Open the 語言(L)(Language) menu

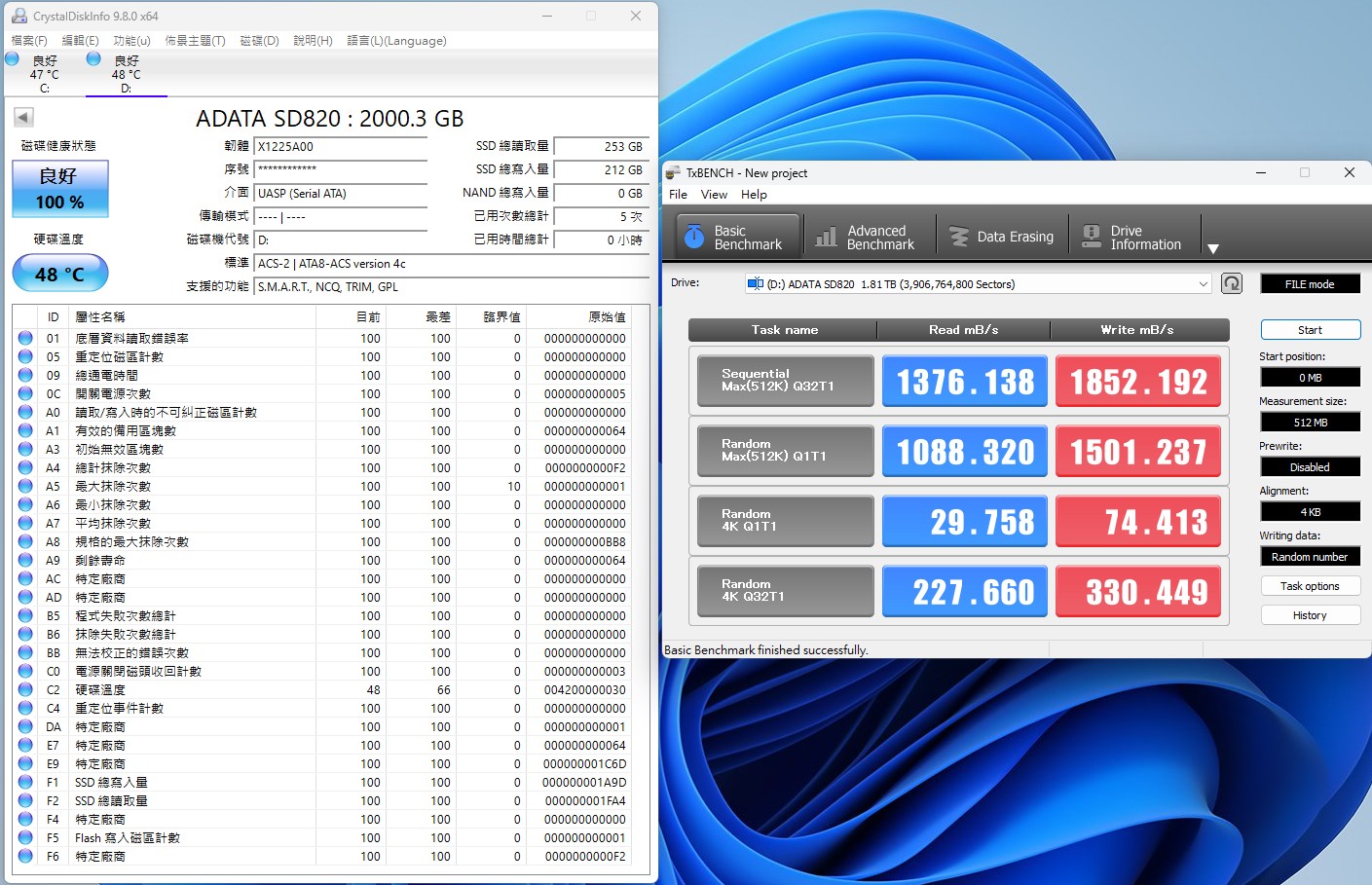point(396,41)
